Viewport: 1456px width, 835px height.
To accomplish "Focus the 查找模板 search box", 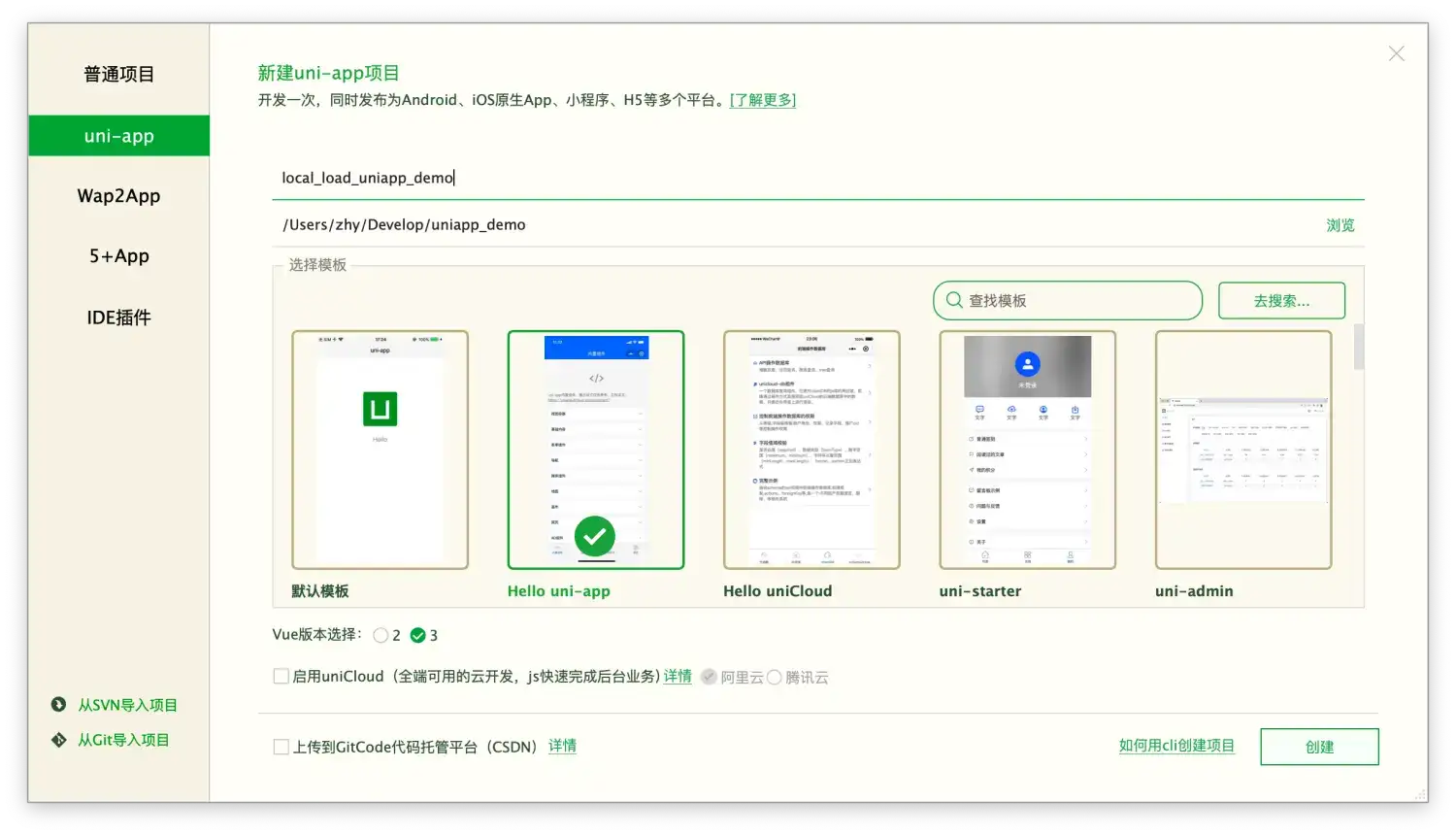I will (1068, 301).
